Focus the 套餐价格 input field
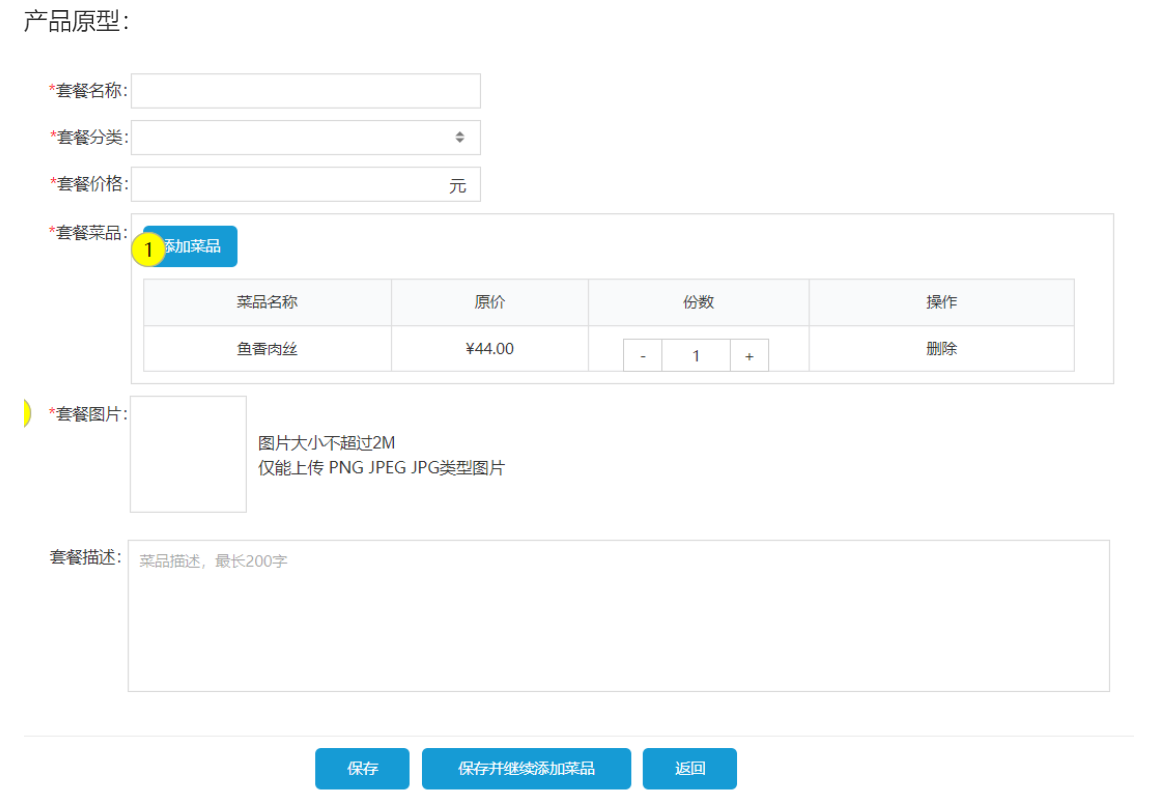Viewport: 1158px width, 793px height. click(x=306, y=184)
